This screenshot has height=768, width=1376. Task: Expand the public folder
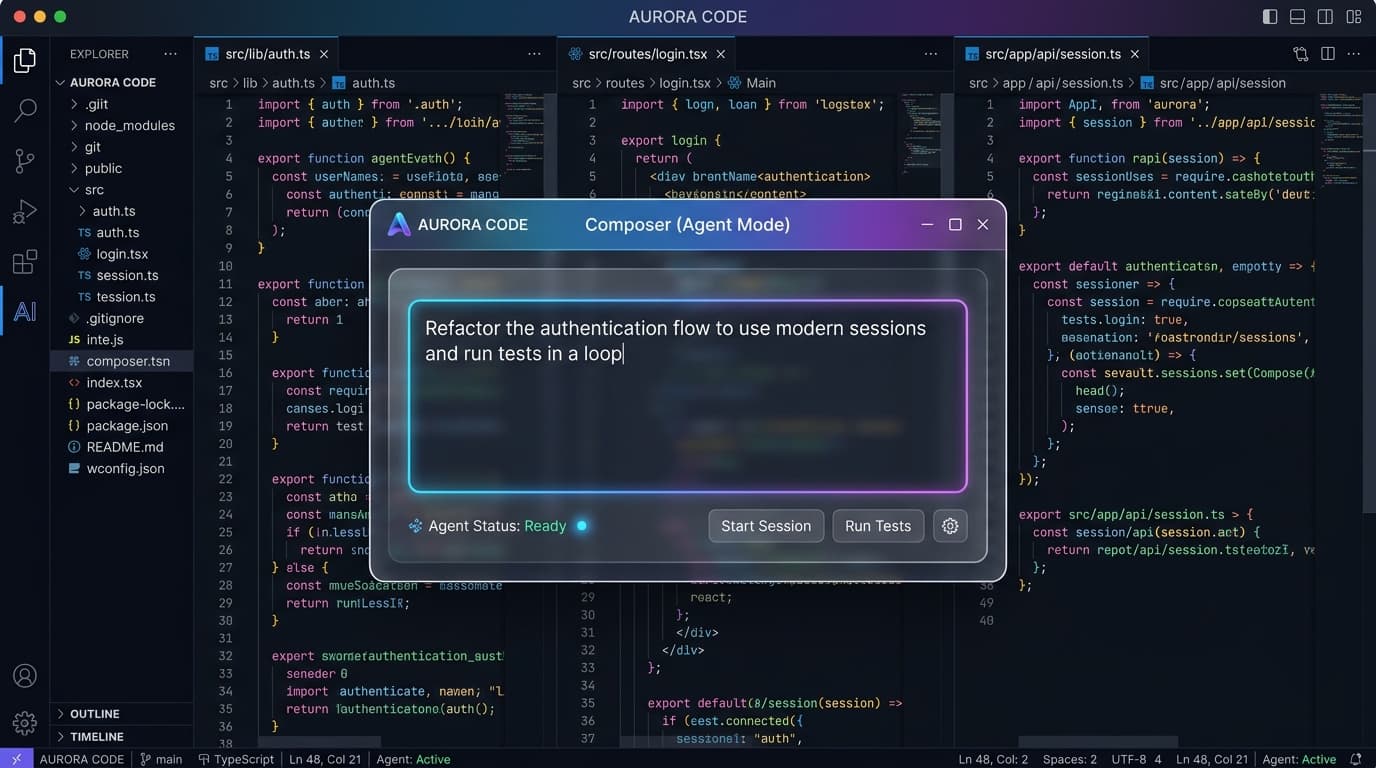coord(74,168)
